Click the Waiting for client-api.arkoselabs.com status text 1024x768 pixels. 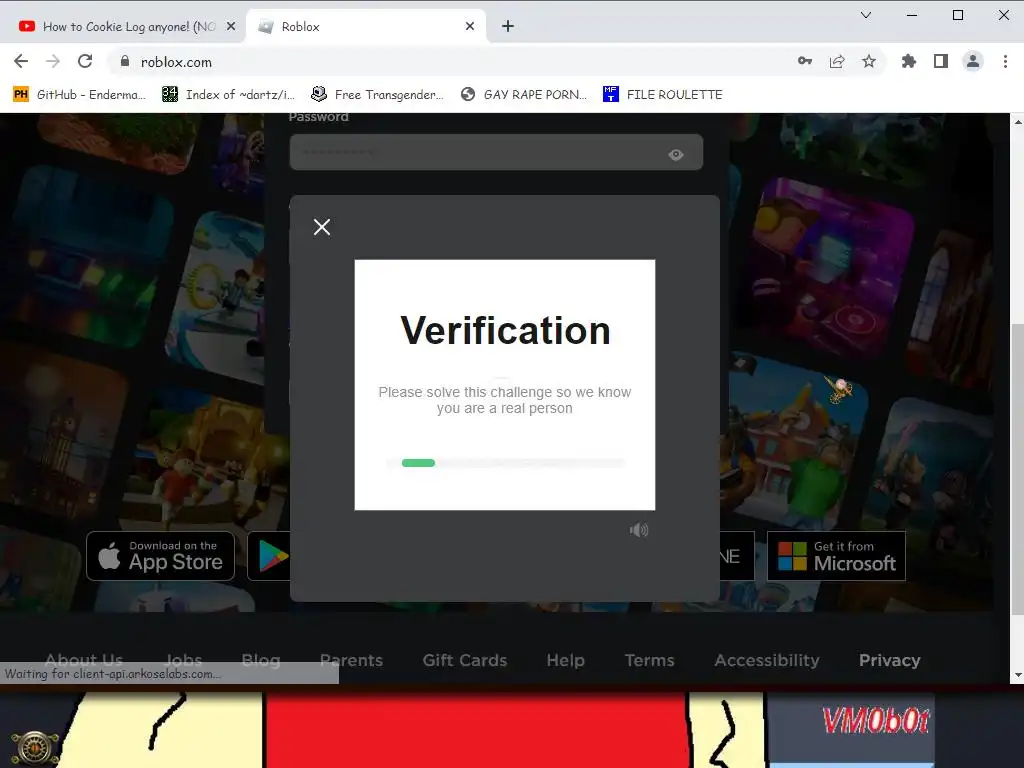pyautogui.click(x=112, y=673)
